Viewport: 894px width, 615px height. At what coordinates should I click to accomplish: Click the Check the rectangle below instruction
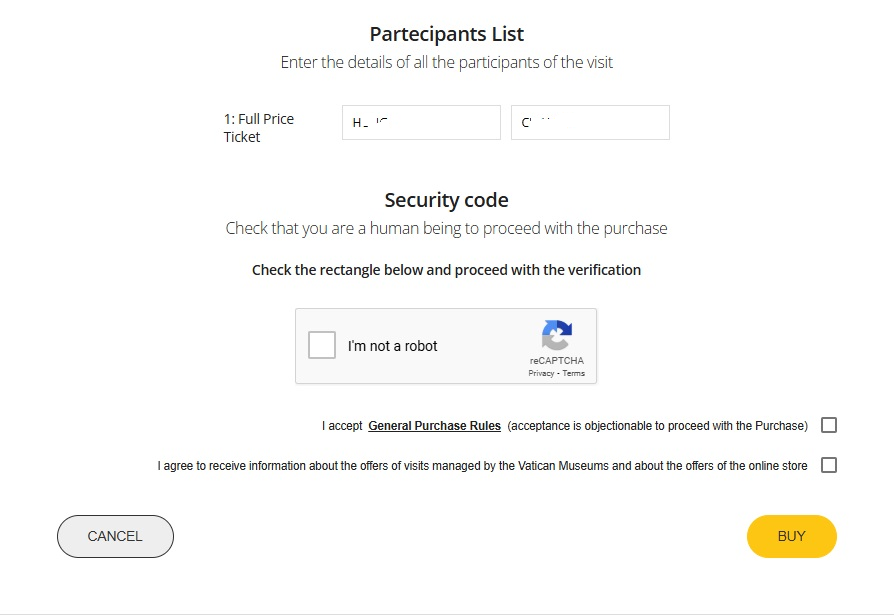[x=446, y=270]
